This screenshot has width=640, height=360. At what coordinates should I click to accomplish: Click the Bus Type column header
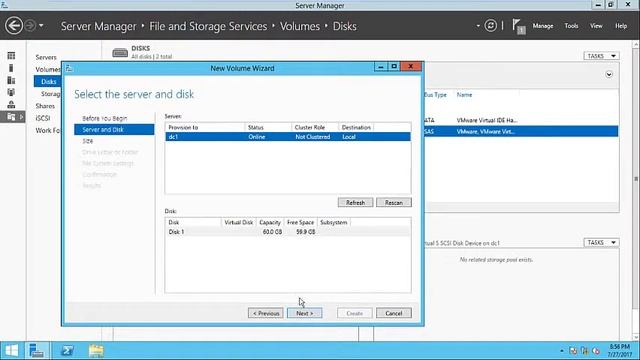[435, 95]
